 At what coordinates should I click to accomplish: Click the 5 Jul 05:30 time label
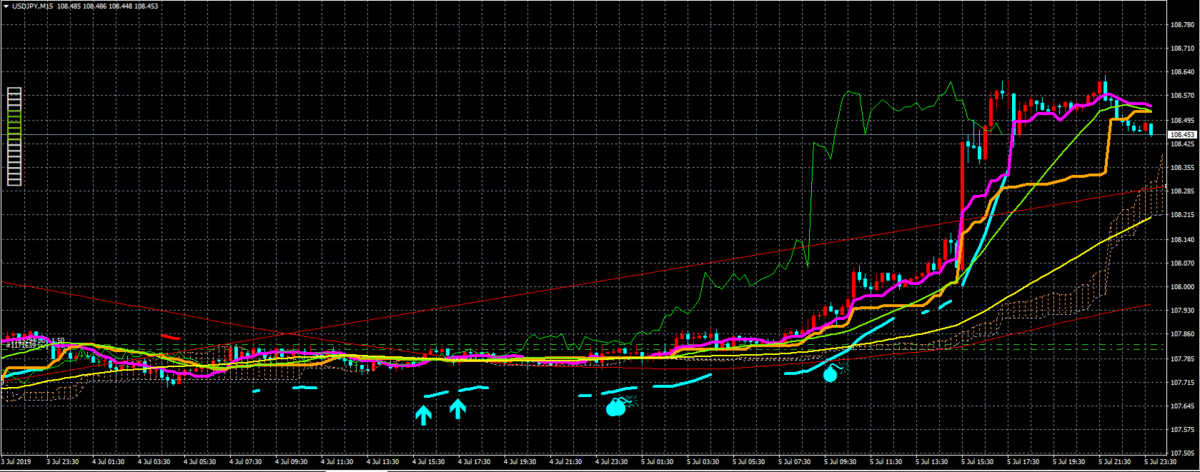[749, 462]
